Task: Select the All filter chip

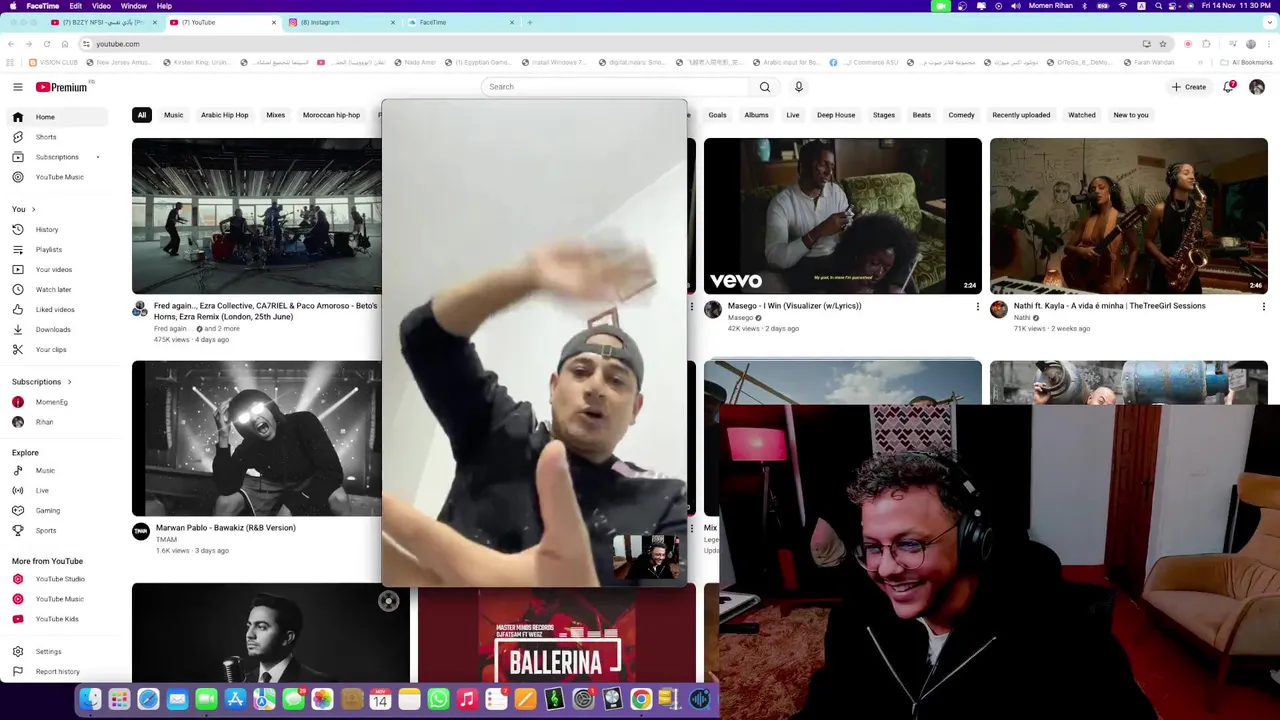Action: click(142, 115)
